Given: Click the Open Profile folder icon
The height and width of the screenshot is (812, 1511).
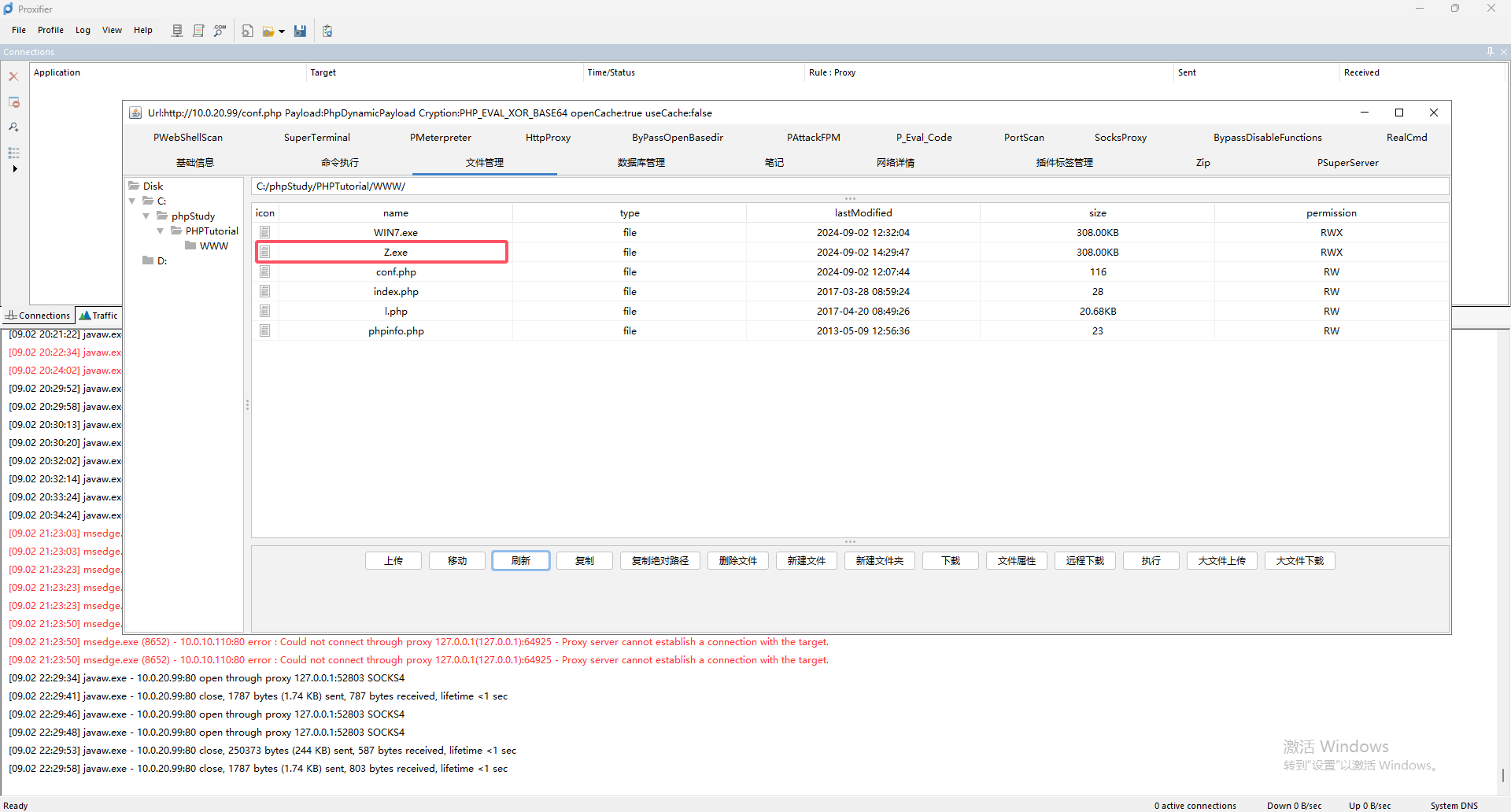Looking at the screenshot, I should click(x=268, y=31).
